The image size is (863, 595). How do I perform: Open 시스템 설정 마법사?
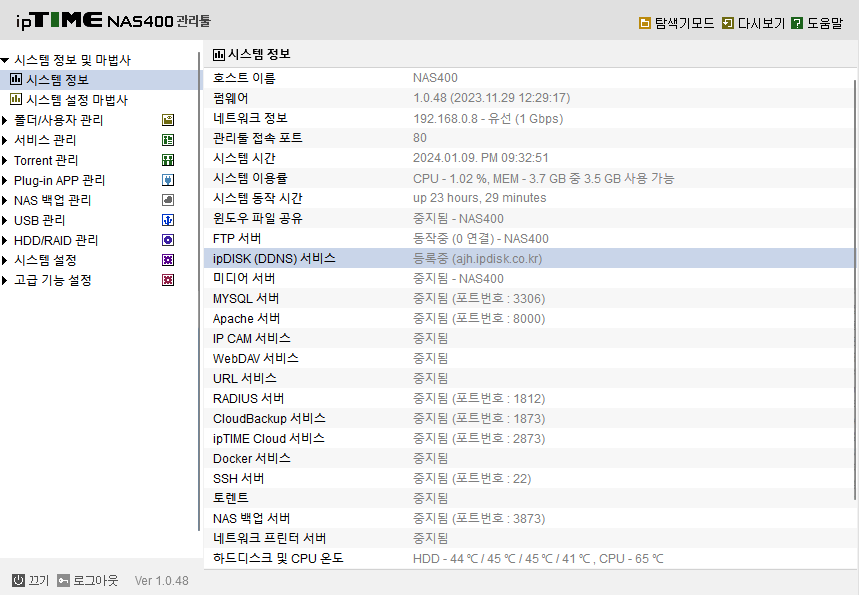click(77, 100)
